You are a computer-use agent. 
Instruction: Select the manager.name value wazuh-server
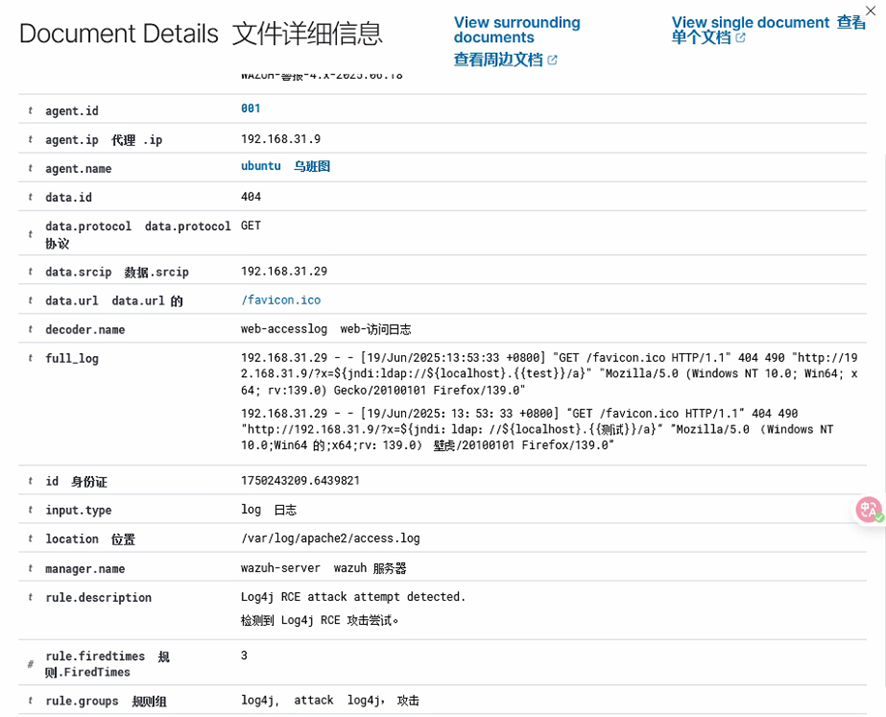280,568
